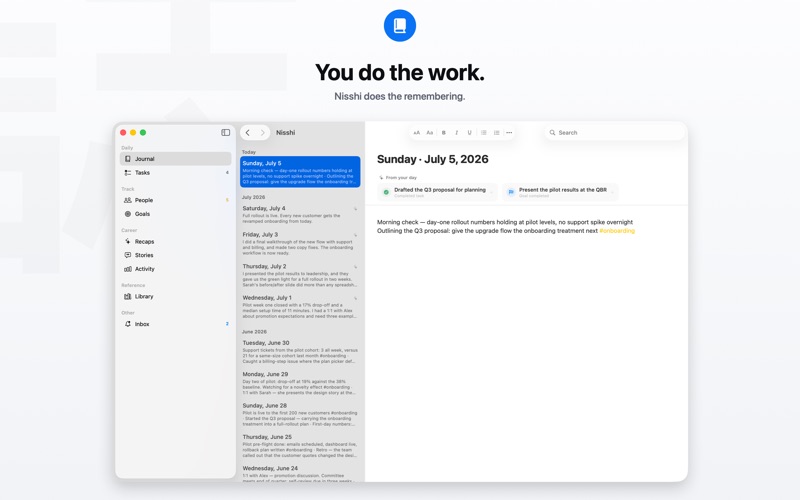Click the green completed-task check icon

point(386,192)
